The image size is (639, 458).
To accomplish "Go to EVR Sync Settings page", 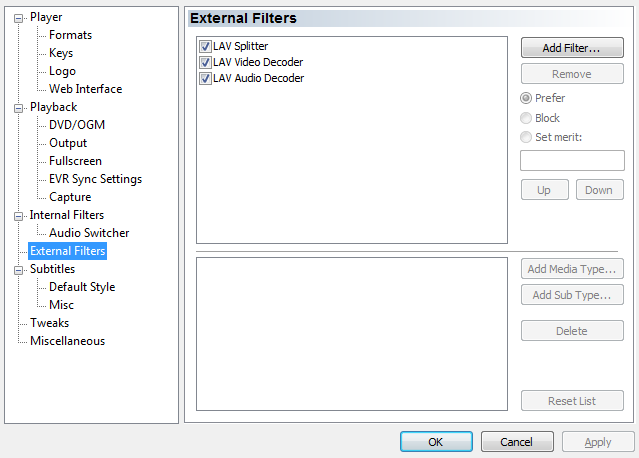I will [x=95, y=179].
